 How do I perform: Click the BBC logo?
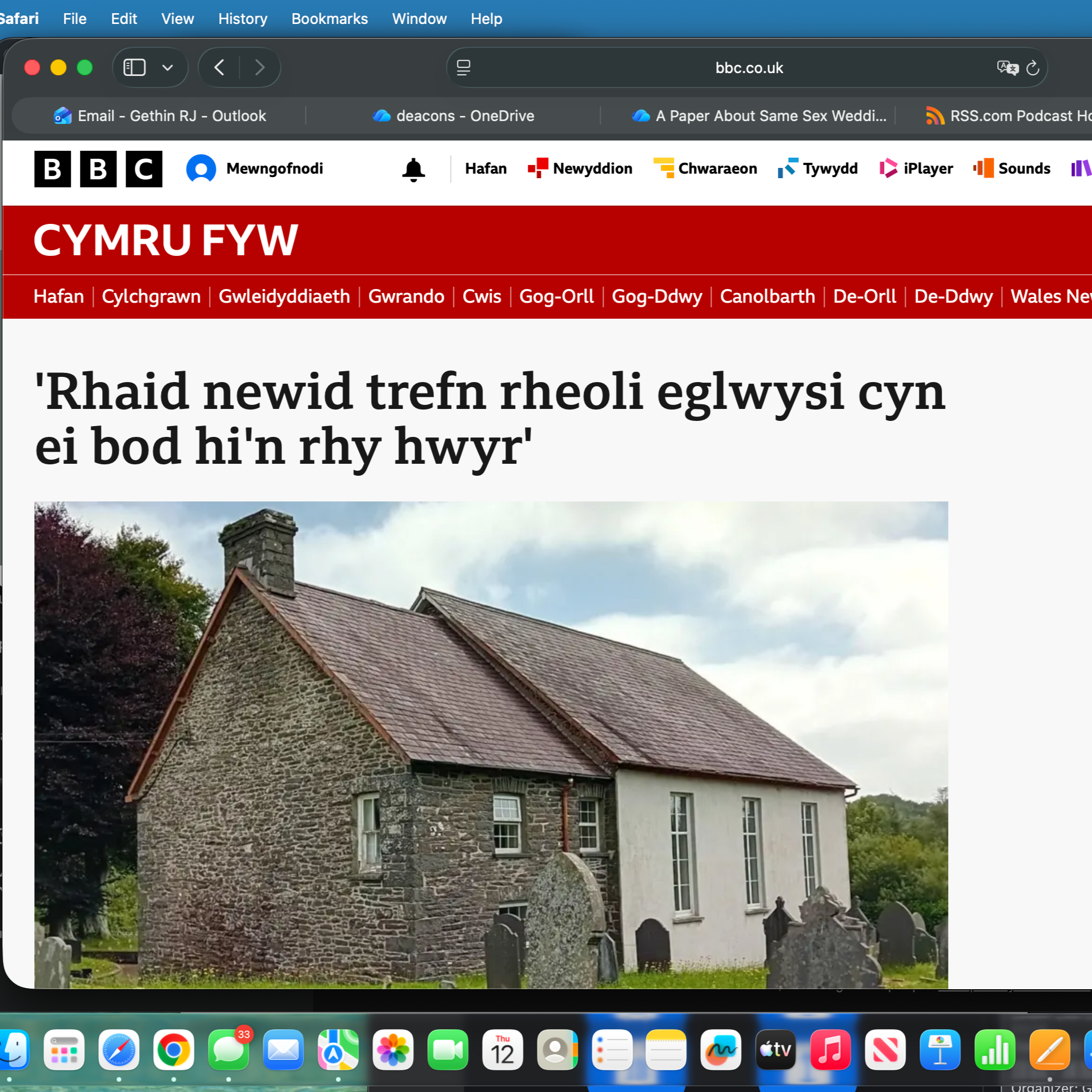pos(98,169)
